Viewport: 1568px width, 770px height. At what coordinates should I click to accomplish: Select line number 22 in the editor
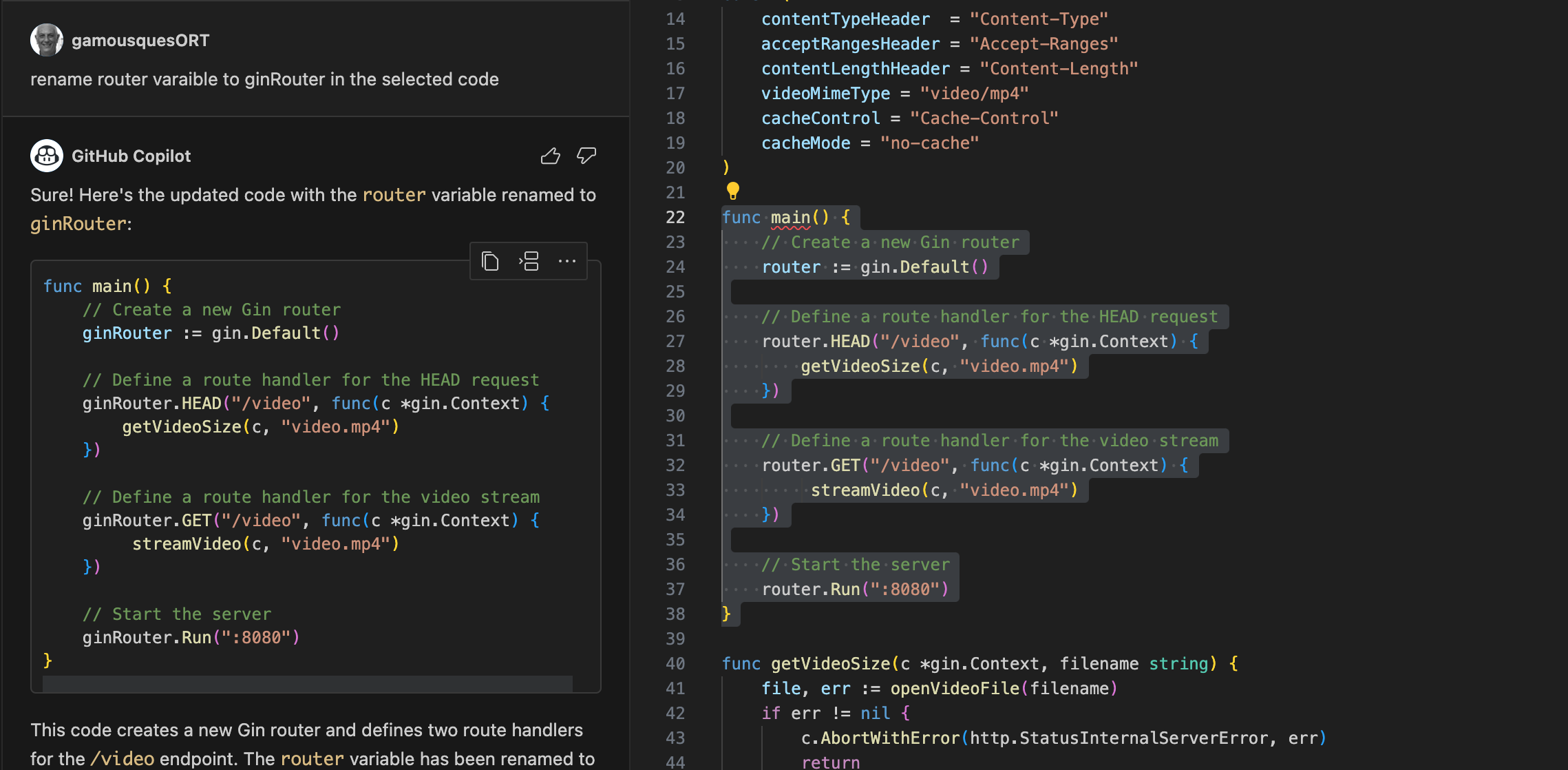click(x=675, y=217)
